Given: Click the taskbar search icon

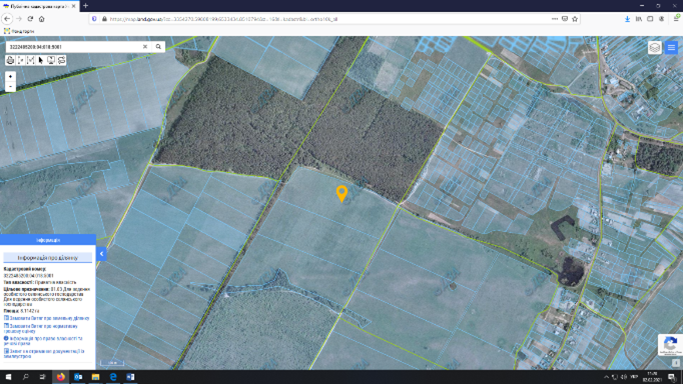Looking at the screenshot, I should click(x=25, y=377).
